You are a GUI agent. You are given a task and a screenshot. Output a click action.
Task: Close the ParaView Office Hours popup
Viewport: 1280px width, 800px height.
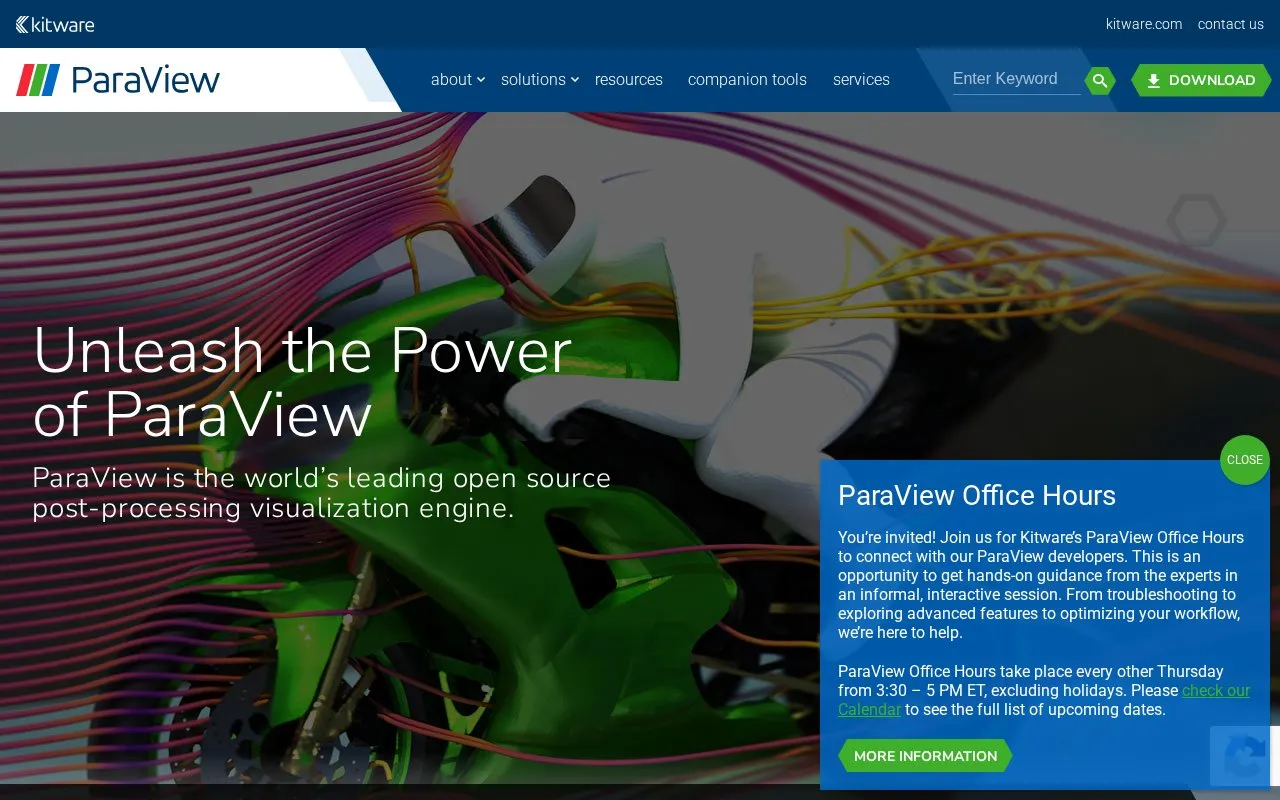tap(1245, 460)
